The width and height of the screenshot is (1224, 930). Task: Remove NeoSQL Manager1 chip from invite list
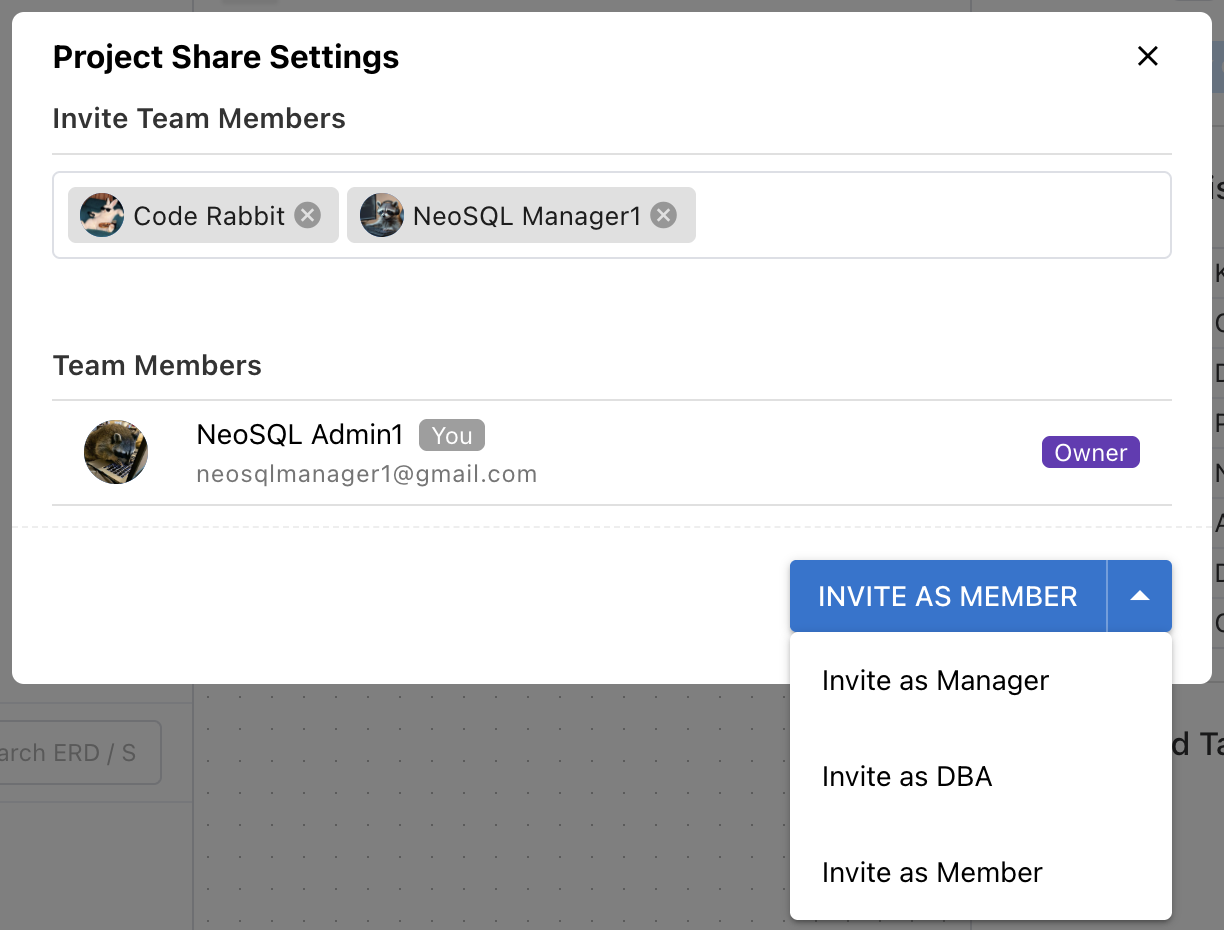(663, 215)
